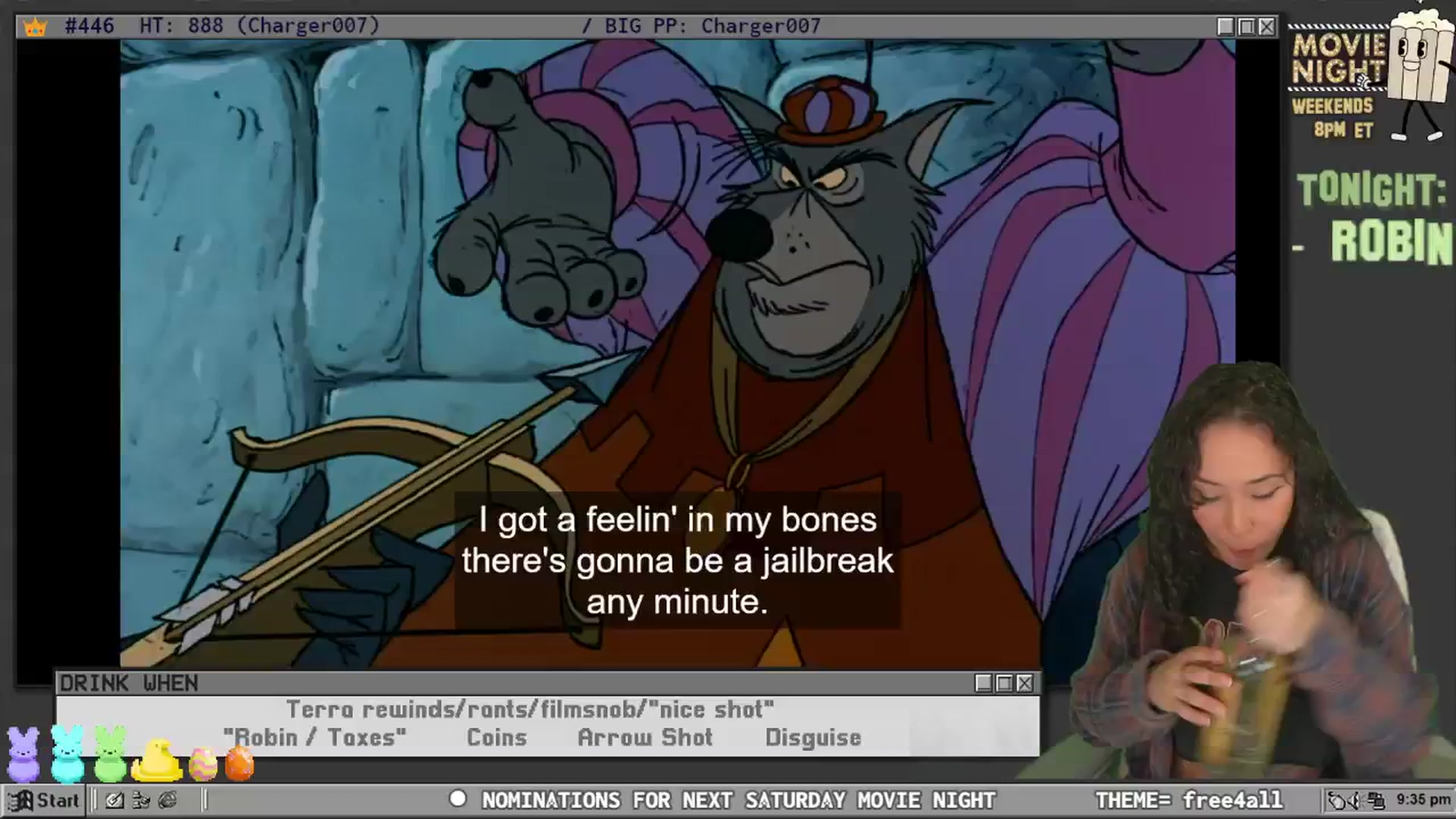Click the orange Easter egg icon
The image size is (1456, 819).
click(240, 764)
